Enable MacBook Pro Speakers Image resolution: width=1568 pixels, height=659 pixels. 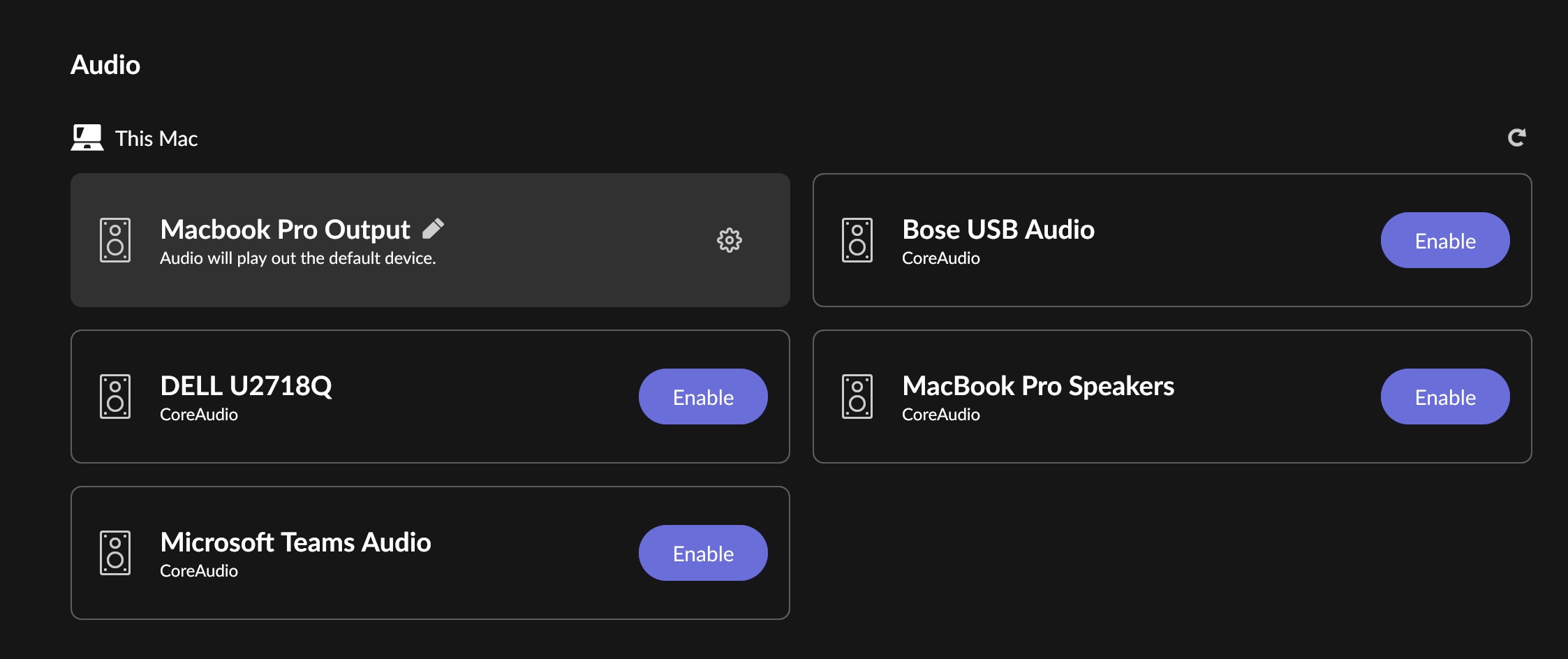1445,397
